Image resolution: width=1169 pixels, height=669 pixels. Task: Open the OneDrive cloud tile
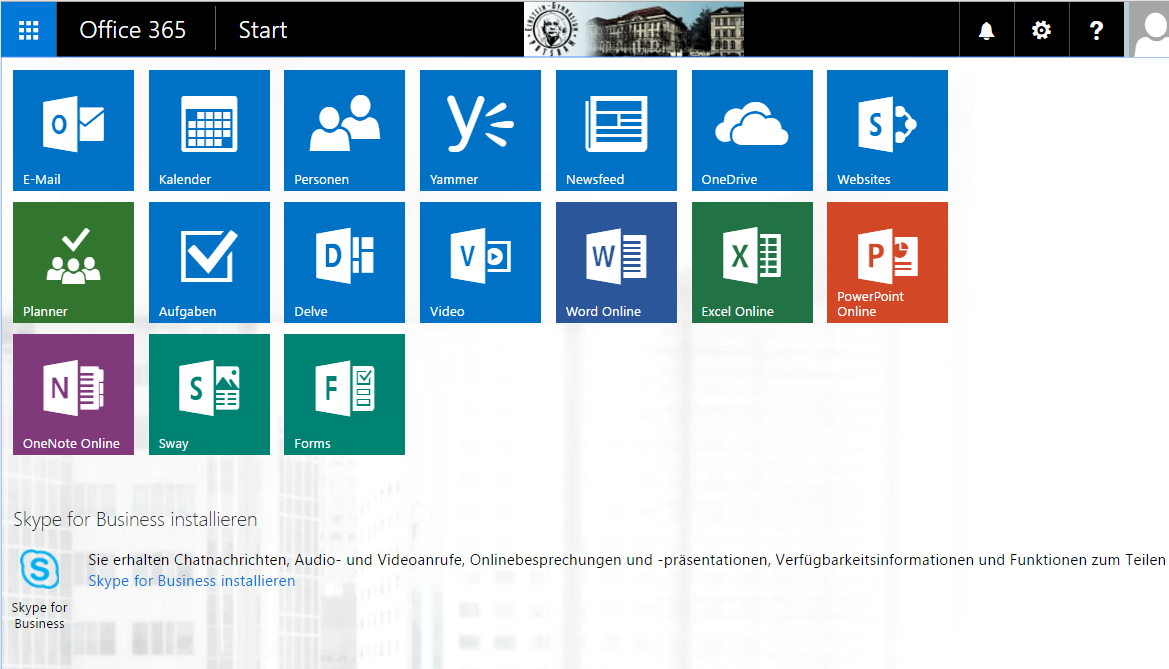(752, 130)
